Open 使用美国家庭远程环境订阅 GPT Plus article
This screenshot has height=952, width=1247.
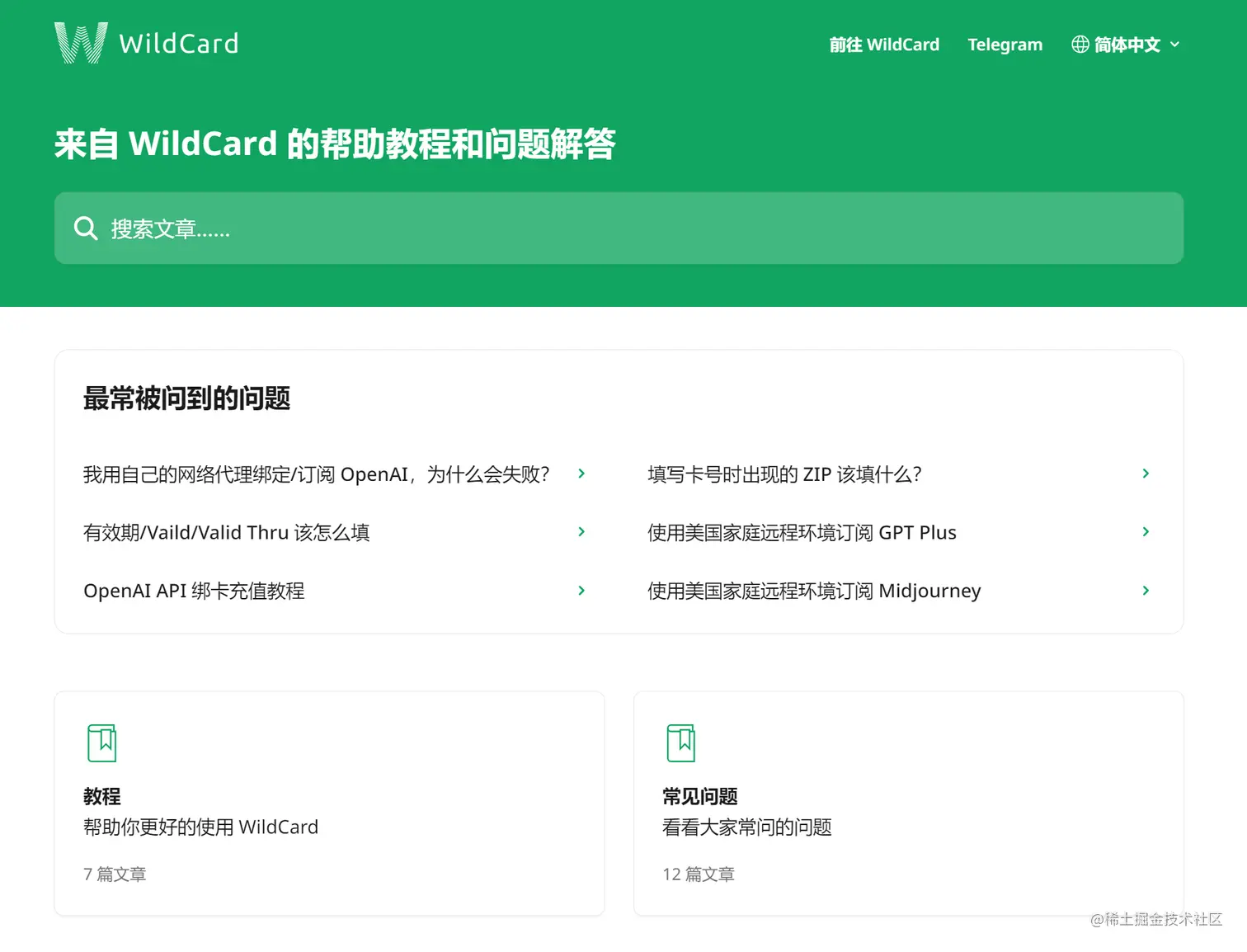(802, 533)
